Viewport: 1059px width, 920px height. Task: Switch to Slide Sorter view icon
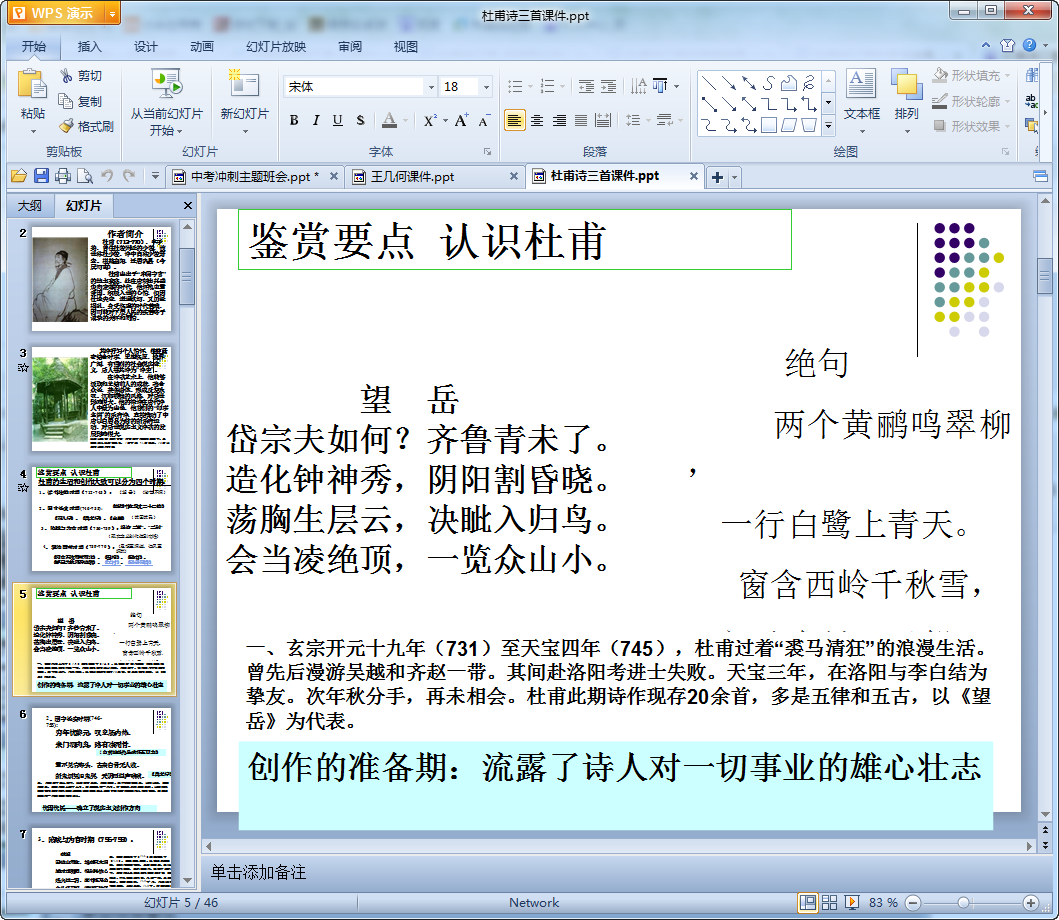click(x=829, y=902)
